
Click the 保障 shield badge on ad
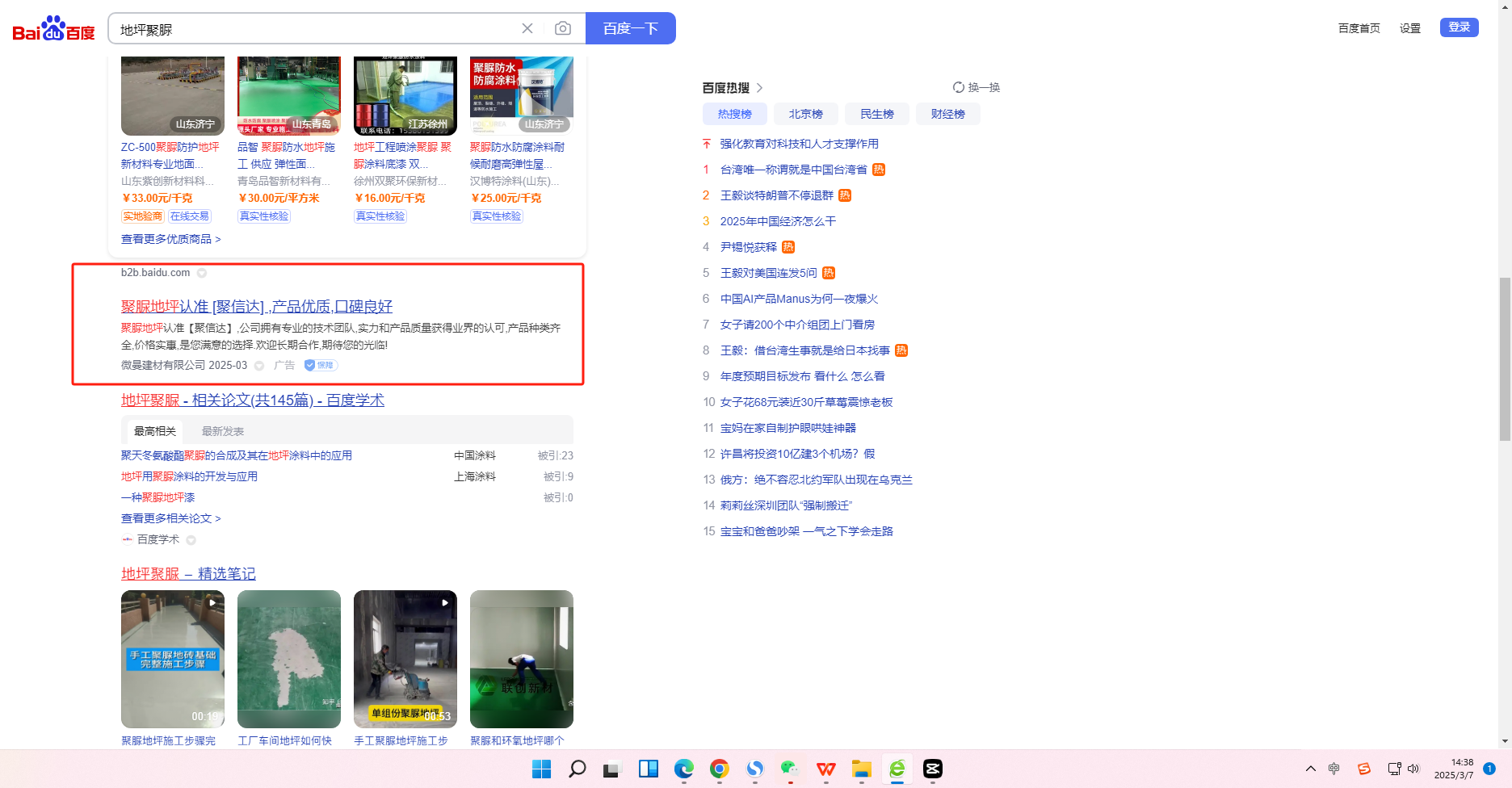tap(321, 365)
